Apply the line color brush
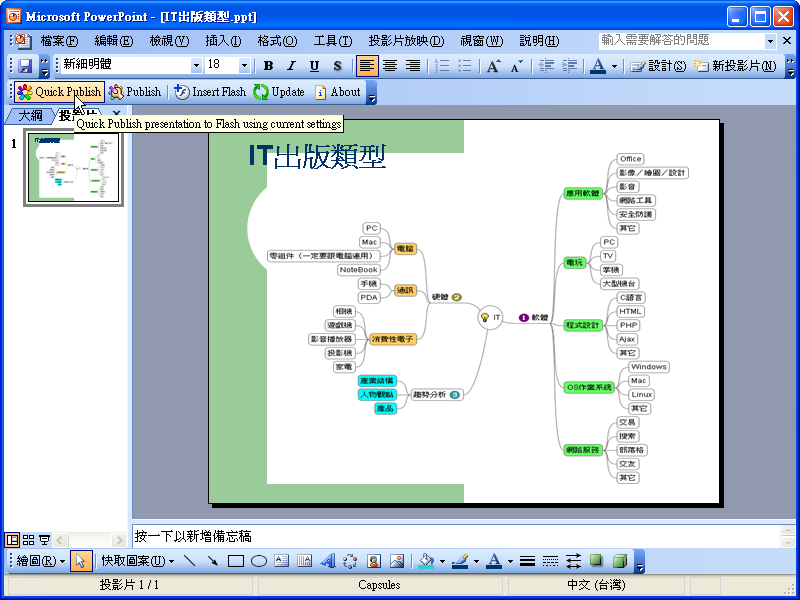 tap(460, 561)
